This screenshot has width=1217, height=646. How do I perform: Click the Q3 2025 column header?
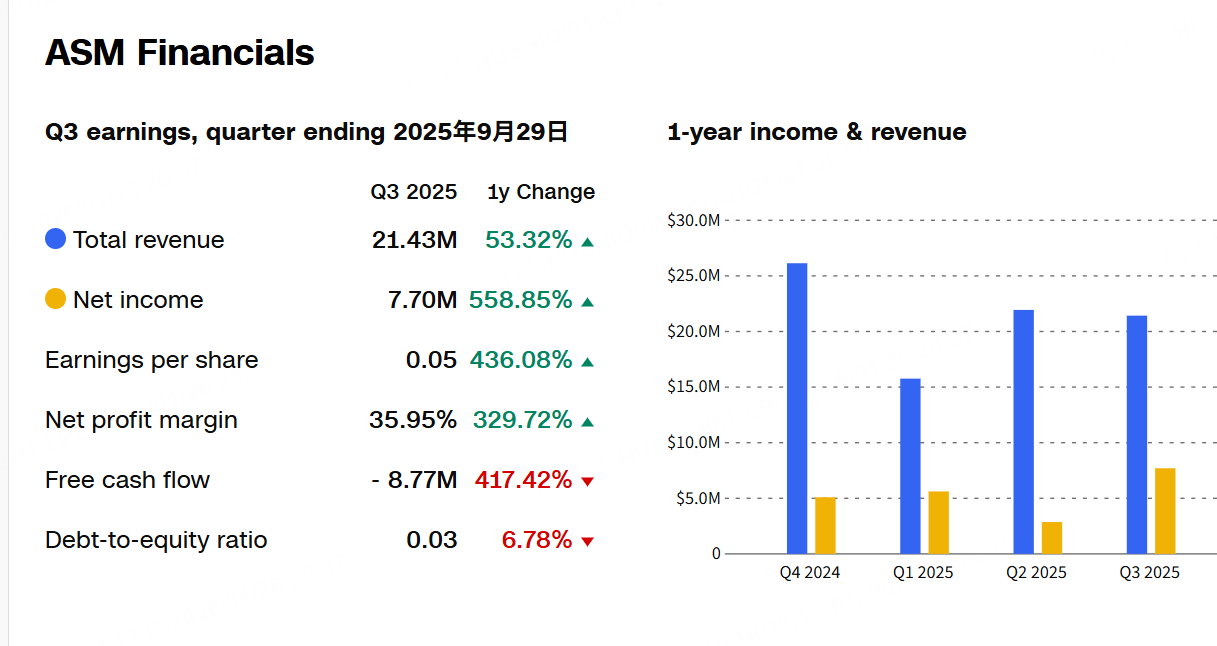pos(414,192)
